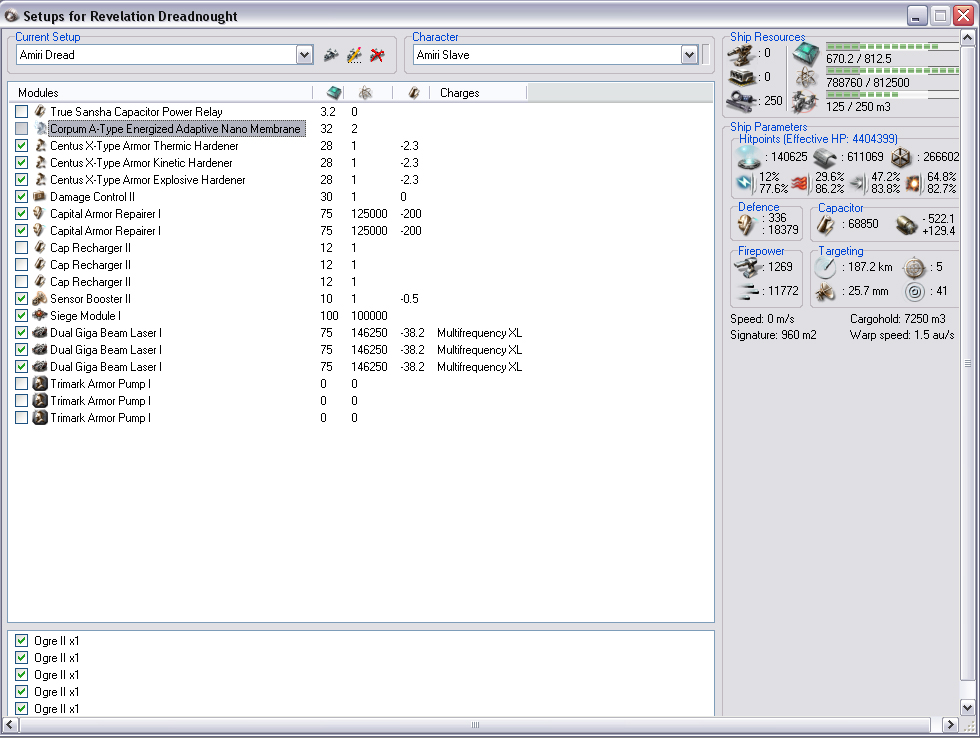Screen dimensions: 980x738
Task: Click the red X delete setup icon
Action: pyautogui.click(x=377, y=55)
